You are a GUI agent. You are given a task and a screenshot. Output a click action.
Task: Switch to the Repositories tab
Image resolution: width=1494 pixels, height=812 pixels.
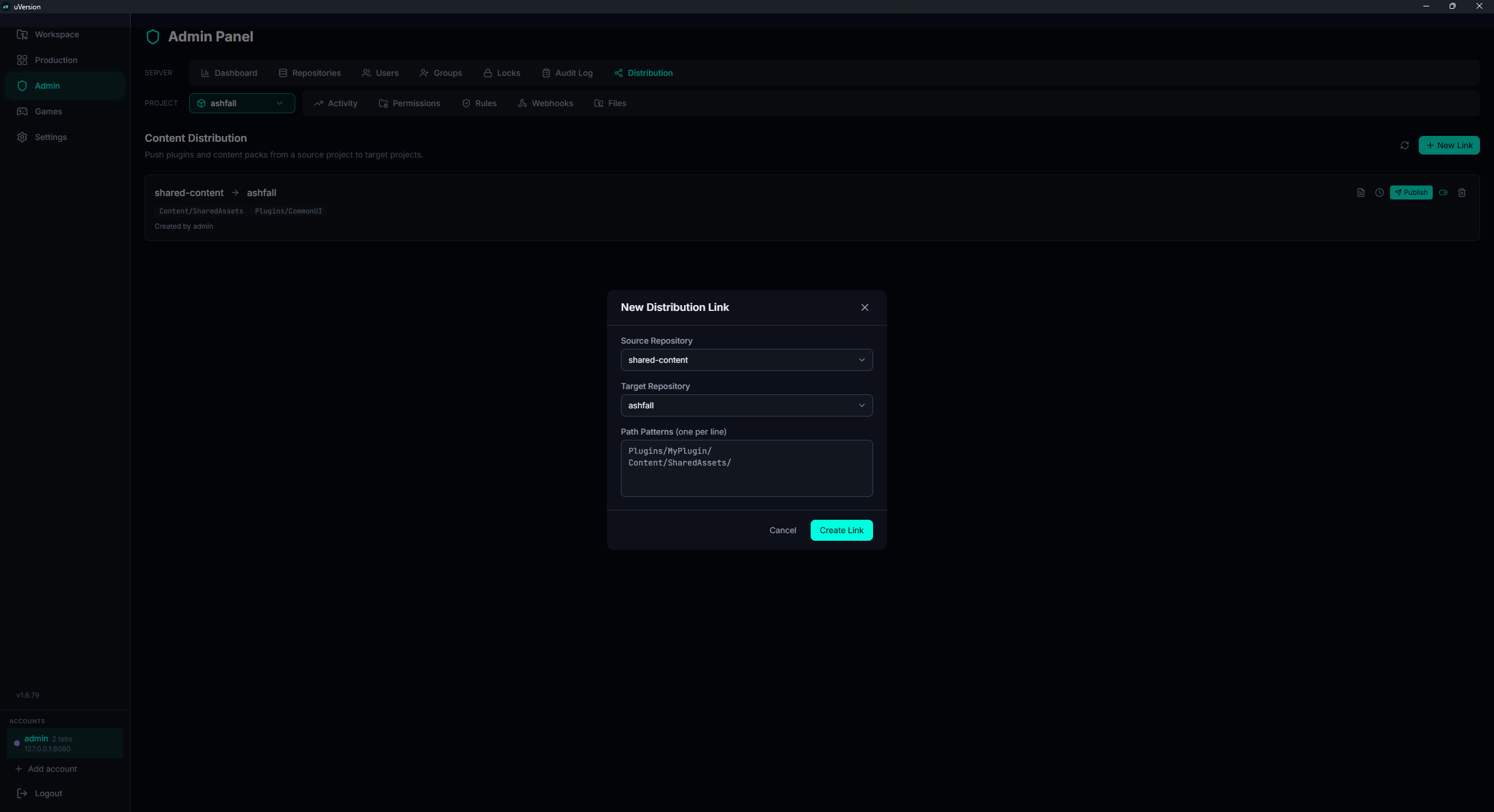309,73
